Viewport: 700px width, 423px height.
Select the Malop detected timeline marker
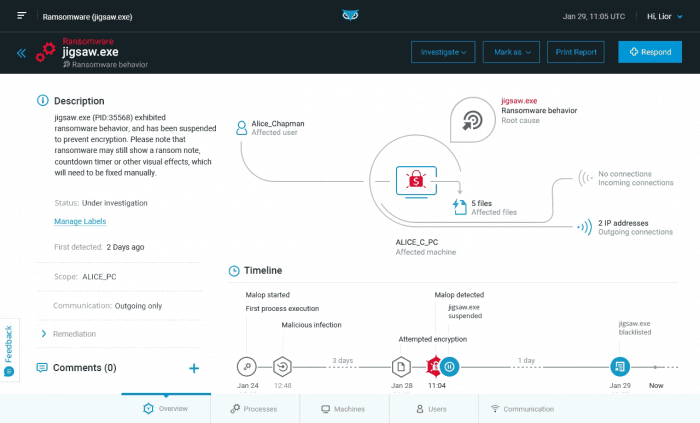click(450, 367)
